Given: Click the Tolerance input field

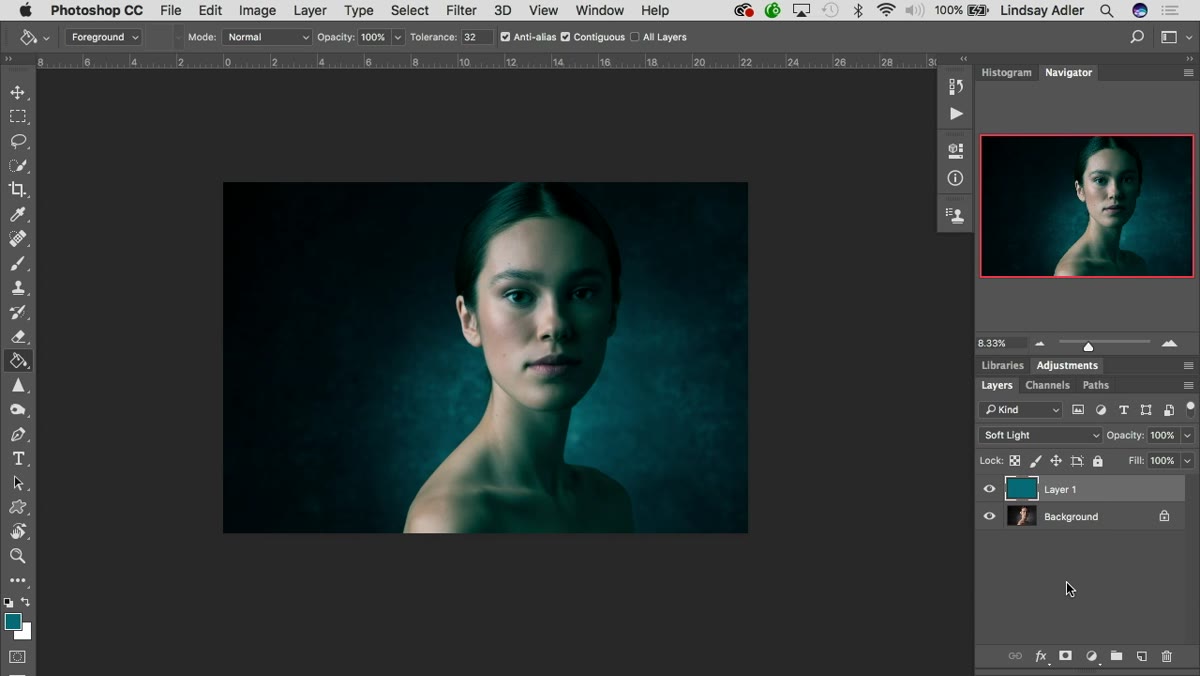Looking at the screenshot, I should tap(477, 37).
